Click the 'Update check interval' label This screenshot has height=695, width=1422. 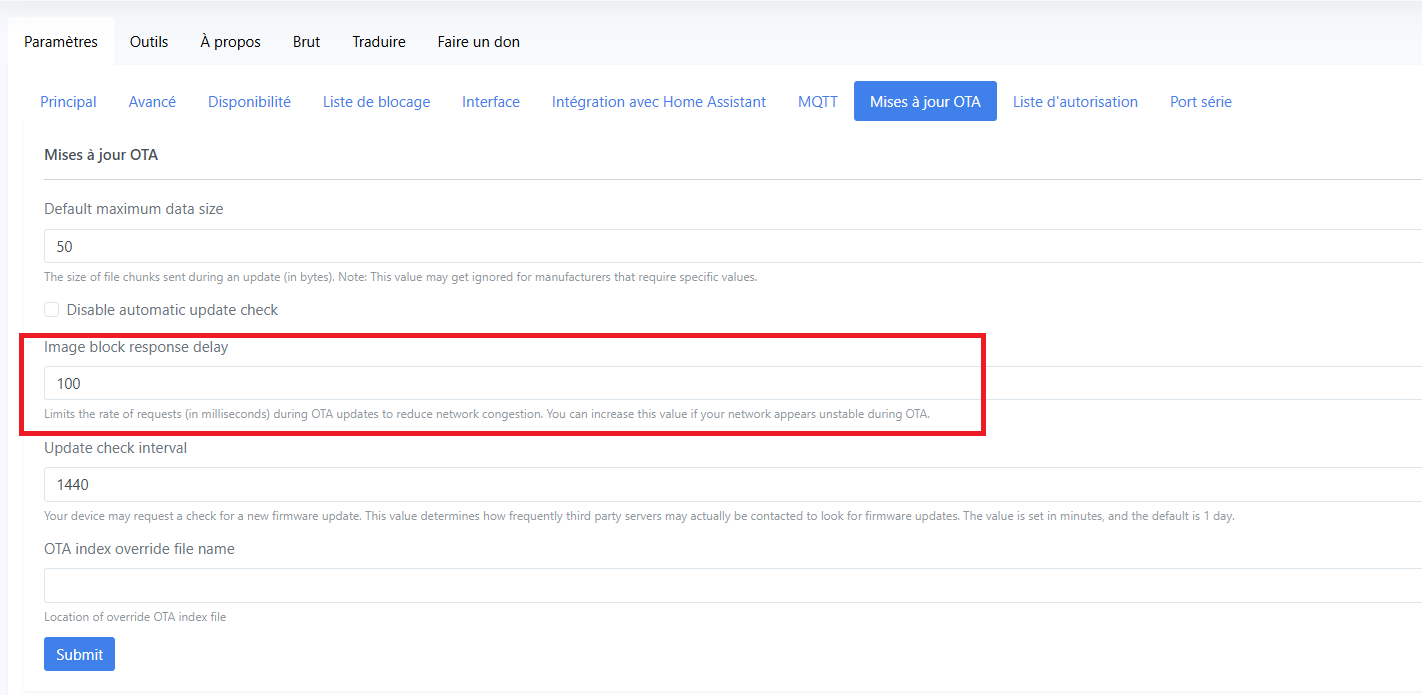tap(115, 448)
